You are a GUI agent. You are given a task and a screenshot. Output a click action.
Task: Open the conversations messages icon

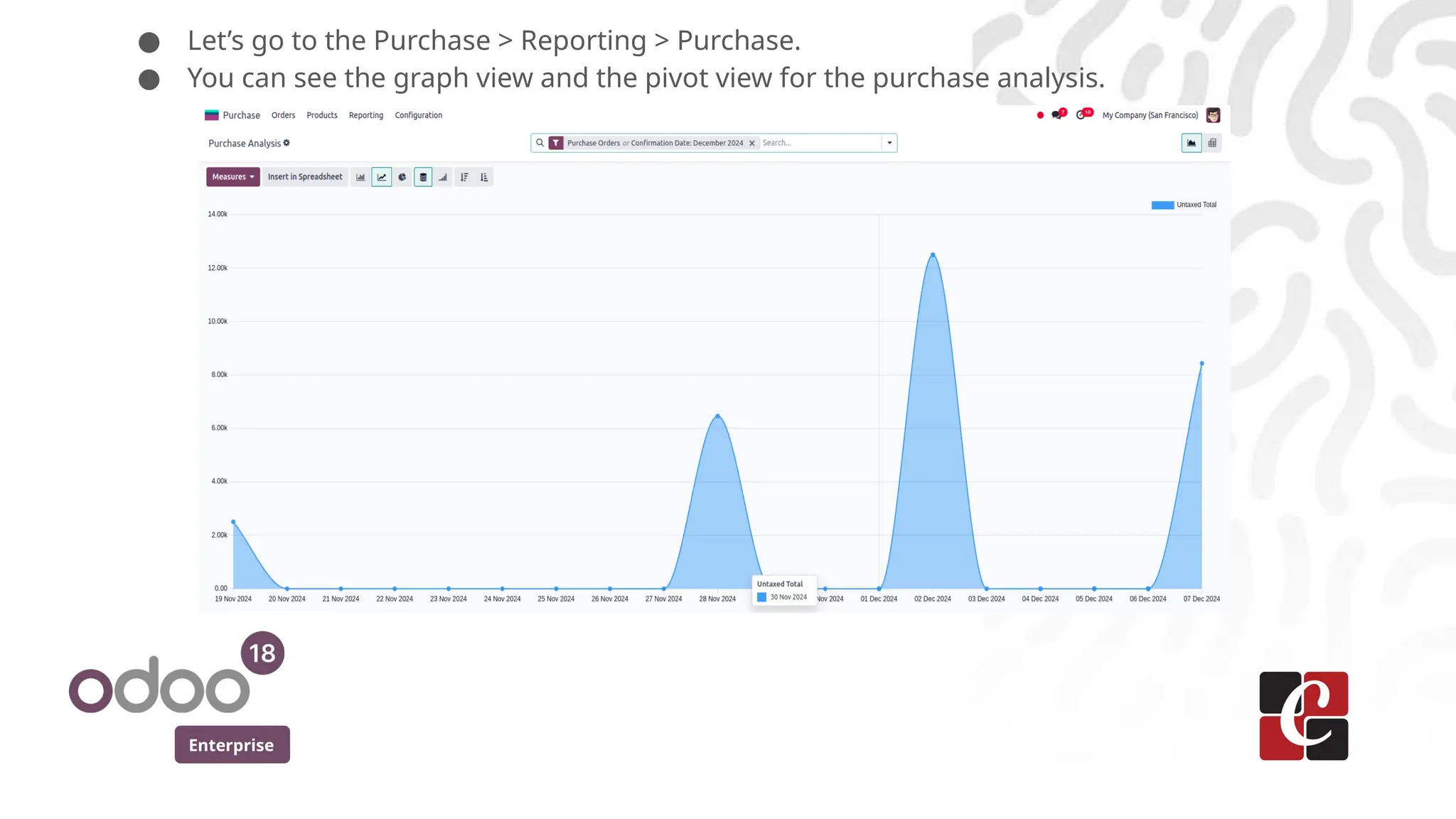pyautogui.click(x=1059, y=114)
